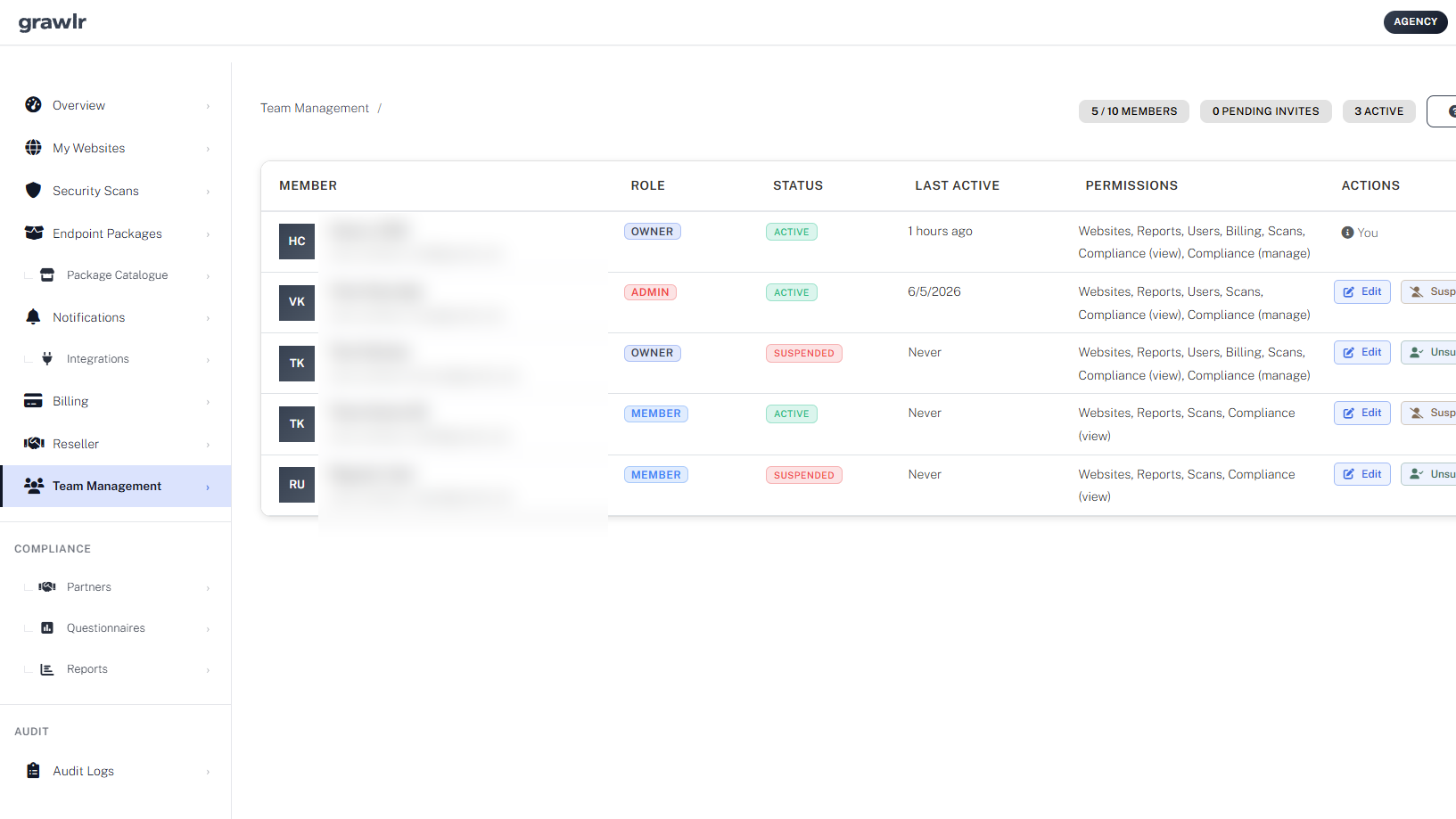This screenshot has width=1456, height=819.
Task: Expand the Overview menu chevron
Action: 208,106
